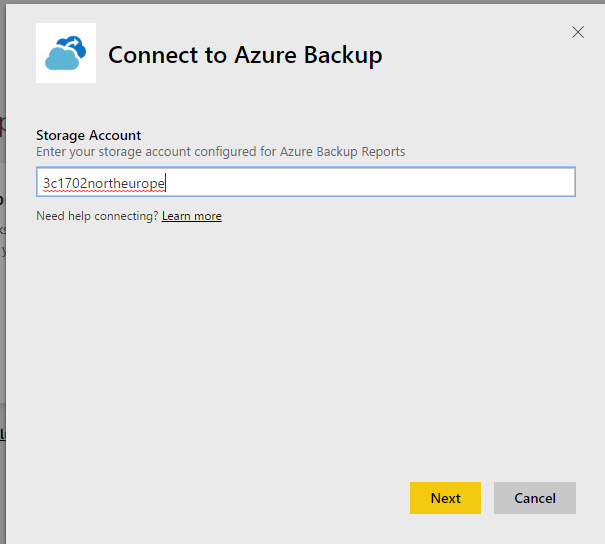Click the '3c1702northeurope' text in the field
The width and height of the screenshot is (605, 544).
point(104,183)
